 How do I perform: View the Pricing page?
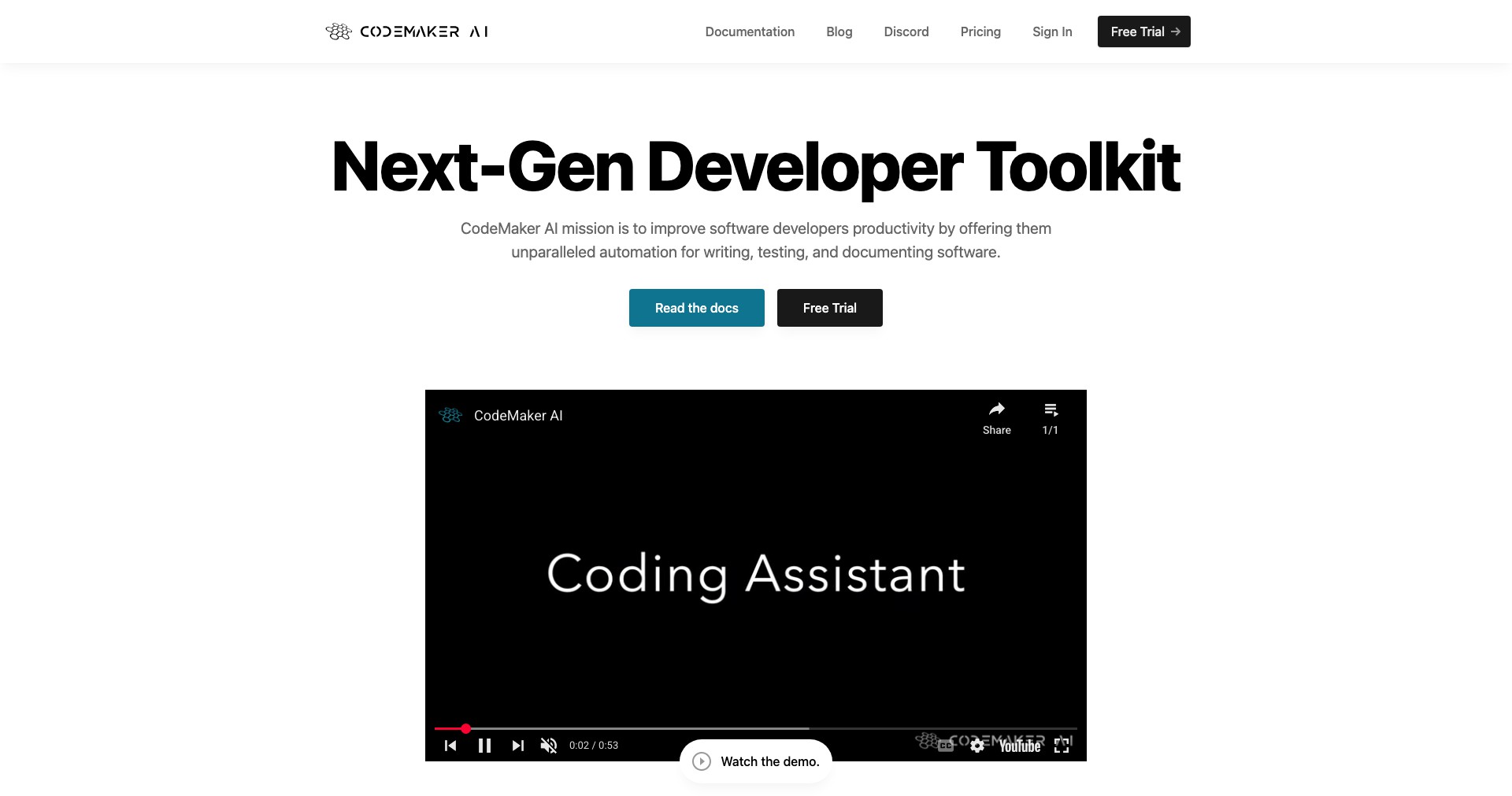point(980,31)
